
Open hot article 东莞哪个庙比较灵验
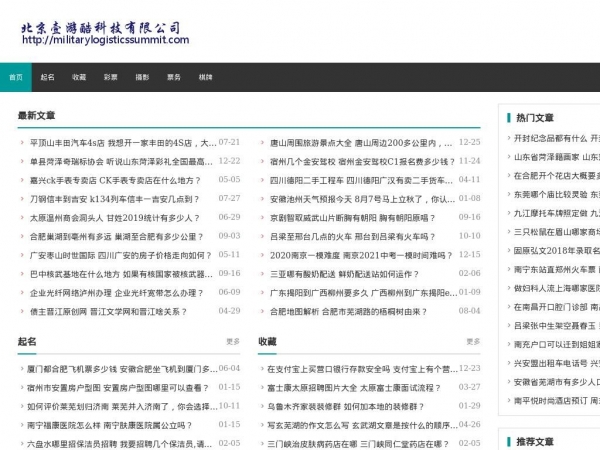557,195
